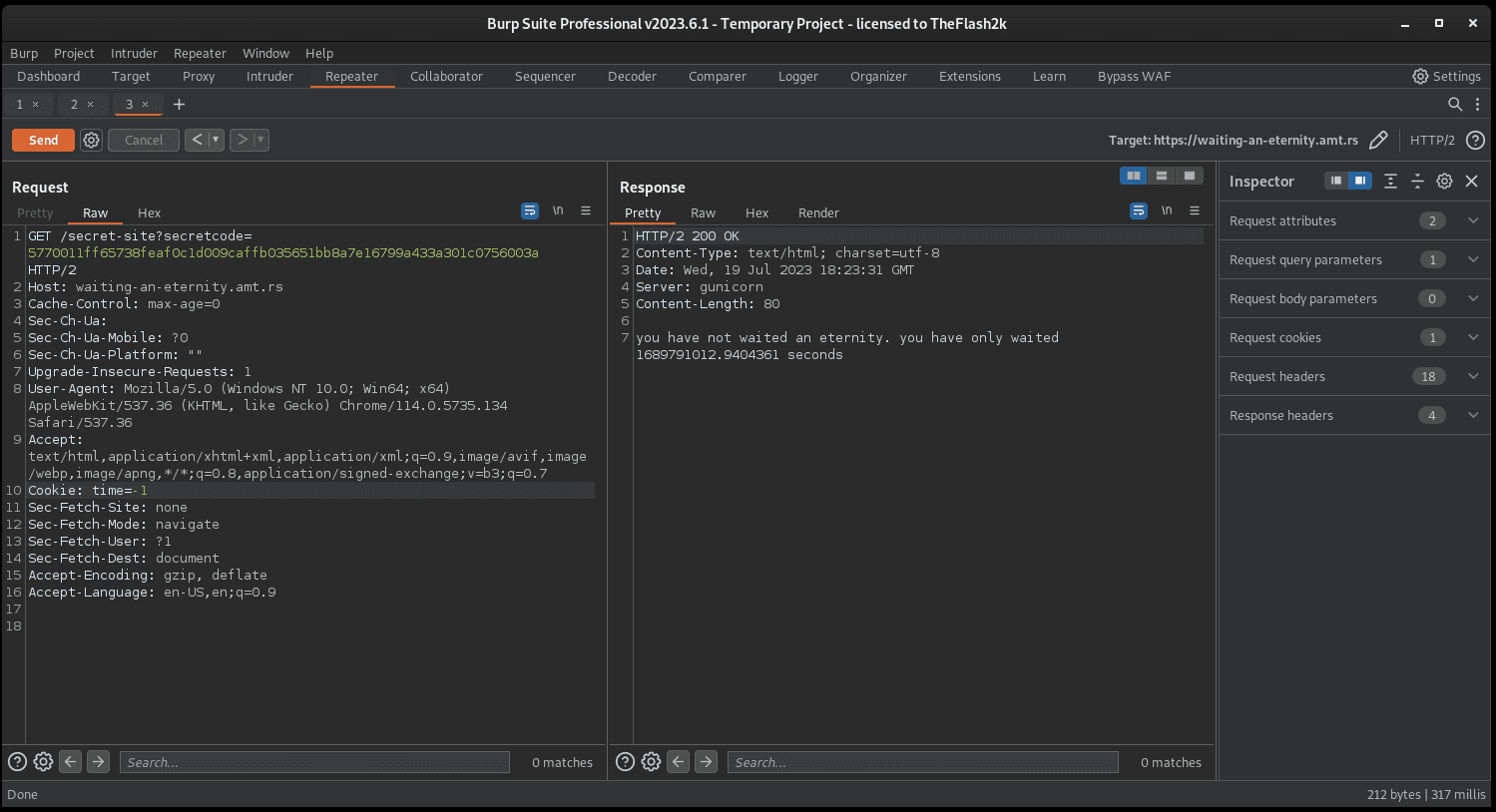This screenshot has width=1496, height=812.
Task: Open the Inspector panel settings gear
Action: point(1444,181)
